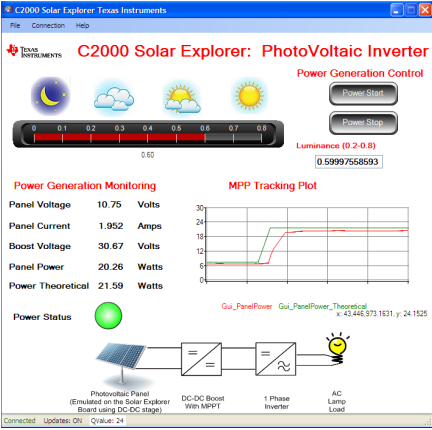
Task: Click the QValue: 24 status field
Action: pyautogui.click(x=107, y=421)
